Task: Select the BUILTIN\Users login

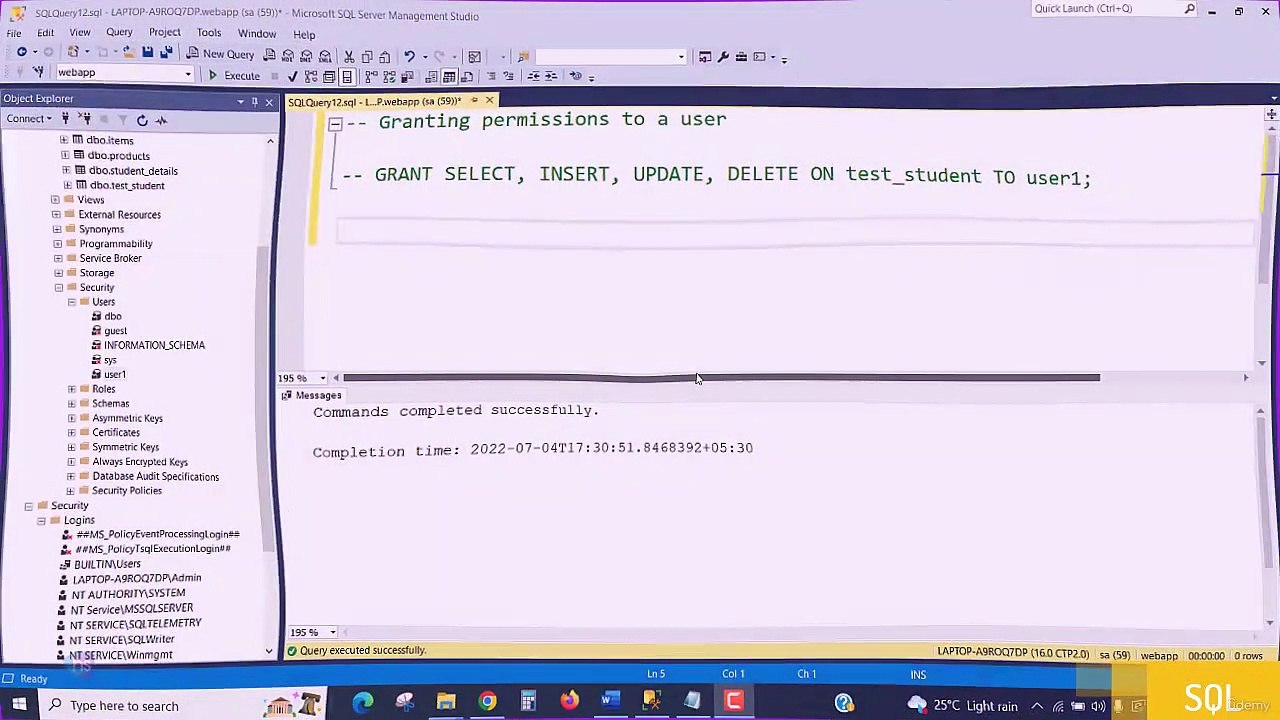Action: click(x=107, y=564)
